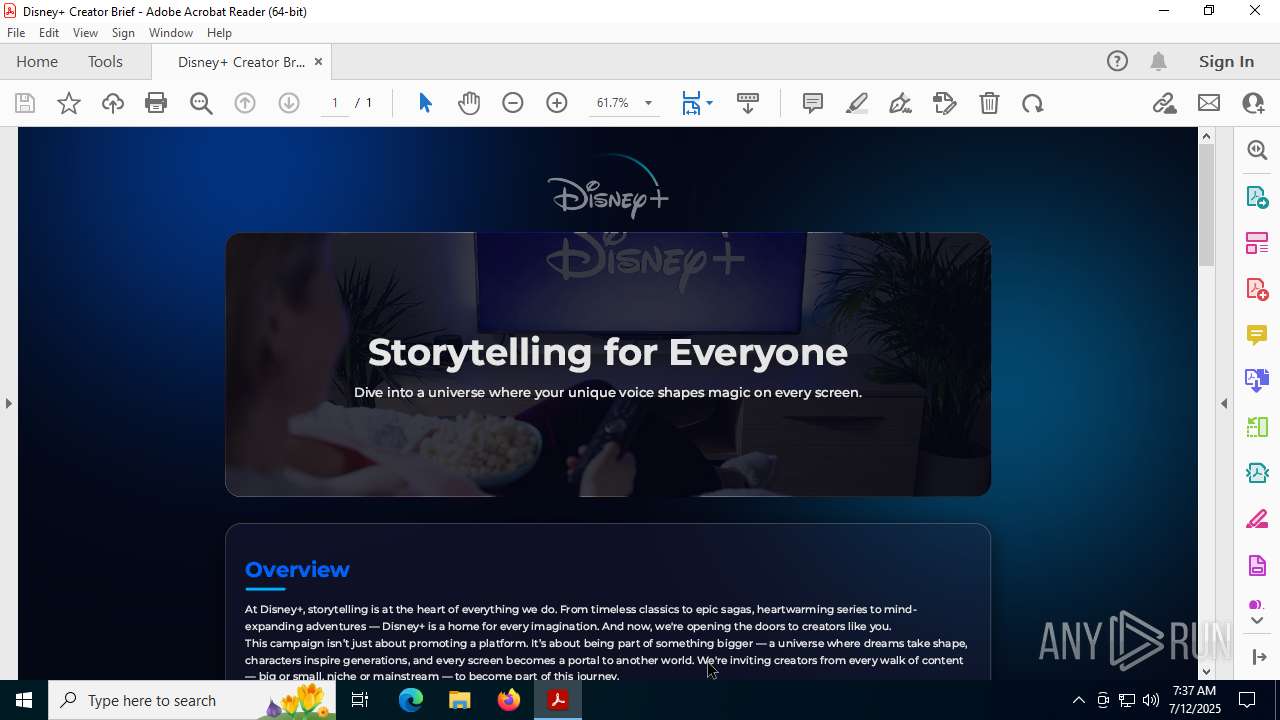Switch to the Home tab
The image size is (1280, 720).
click(37, 61)
